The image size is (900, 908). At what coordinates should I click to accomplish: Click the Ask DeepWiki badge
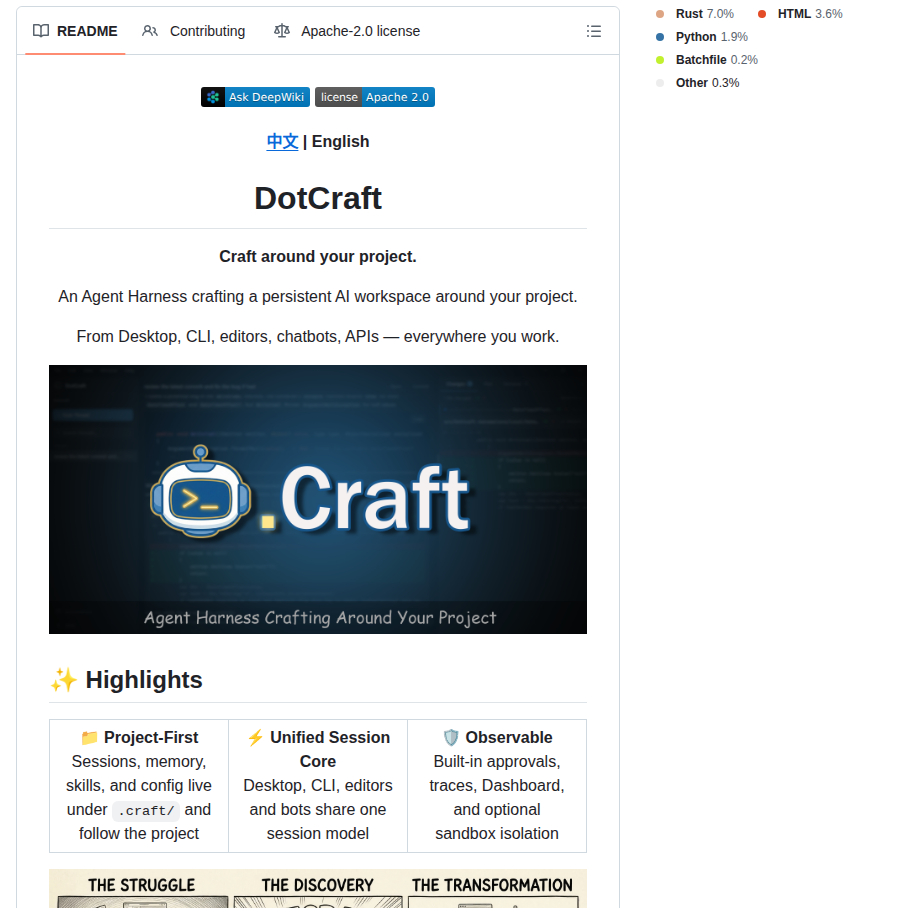[x=255, y=97]
